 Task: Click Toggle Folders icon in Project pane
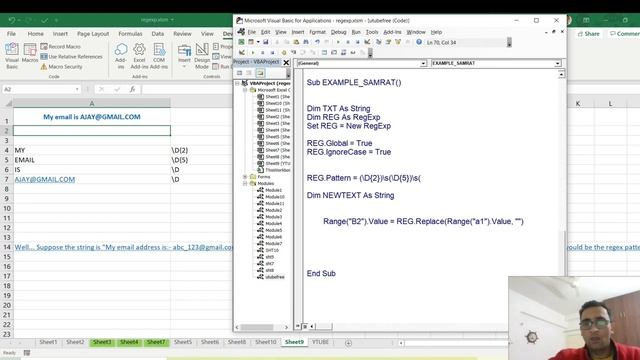[260, 73]
